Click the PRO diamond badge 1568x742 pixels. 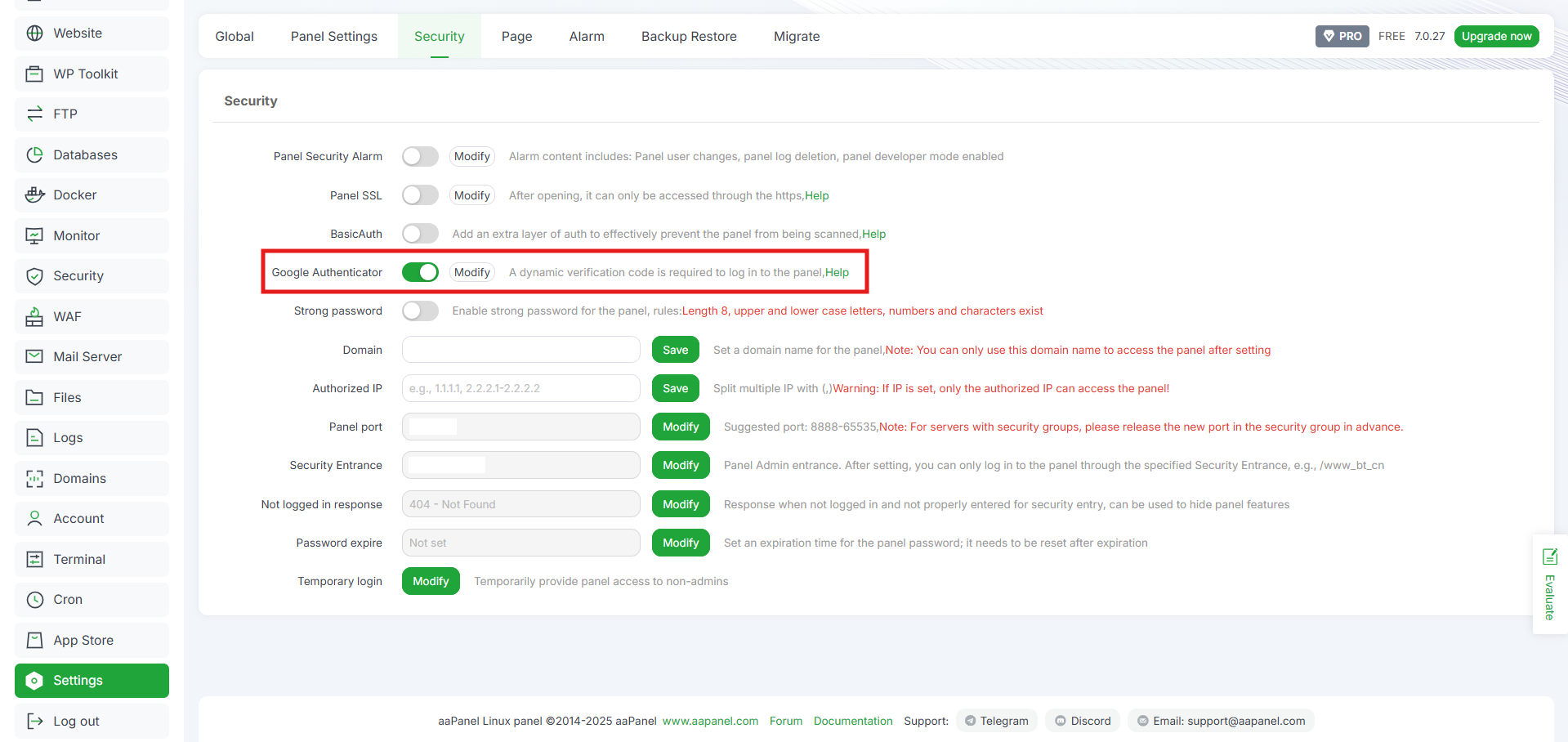tap(1342, 36)
